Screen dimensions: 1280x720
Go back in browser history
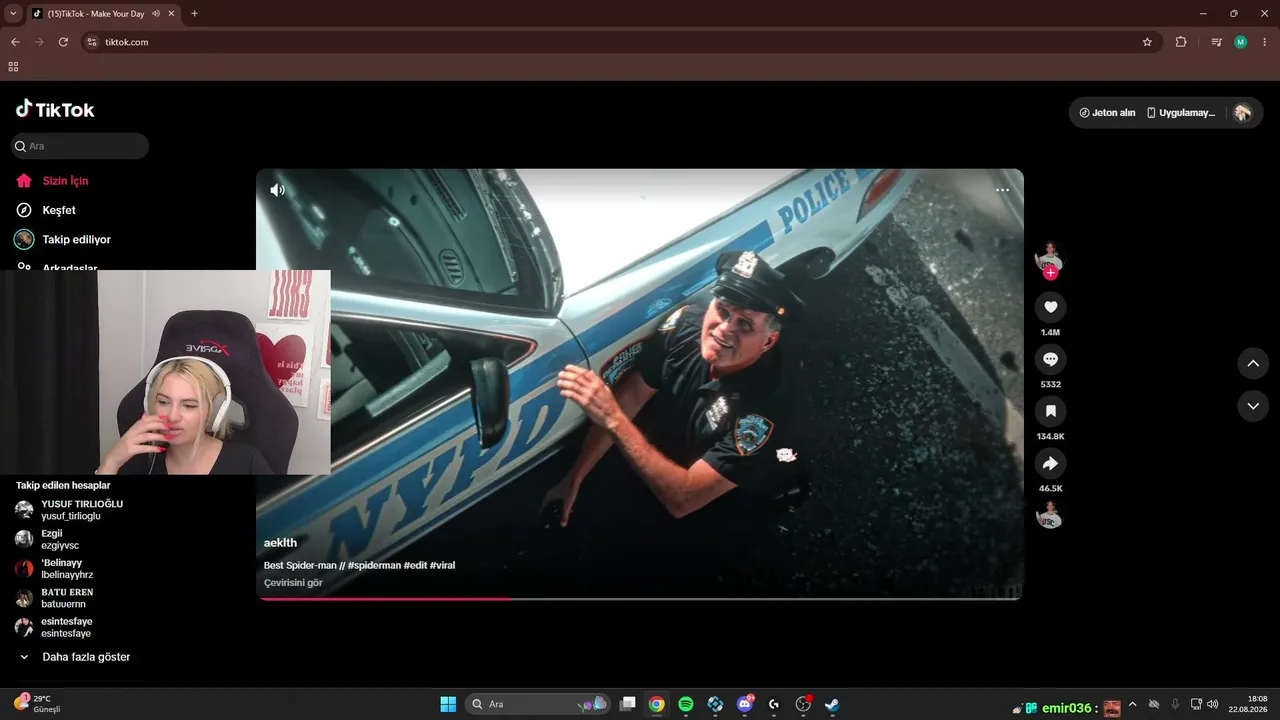pos(15,42)
